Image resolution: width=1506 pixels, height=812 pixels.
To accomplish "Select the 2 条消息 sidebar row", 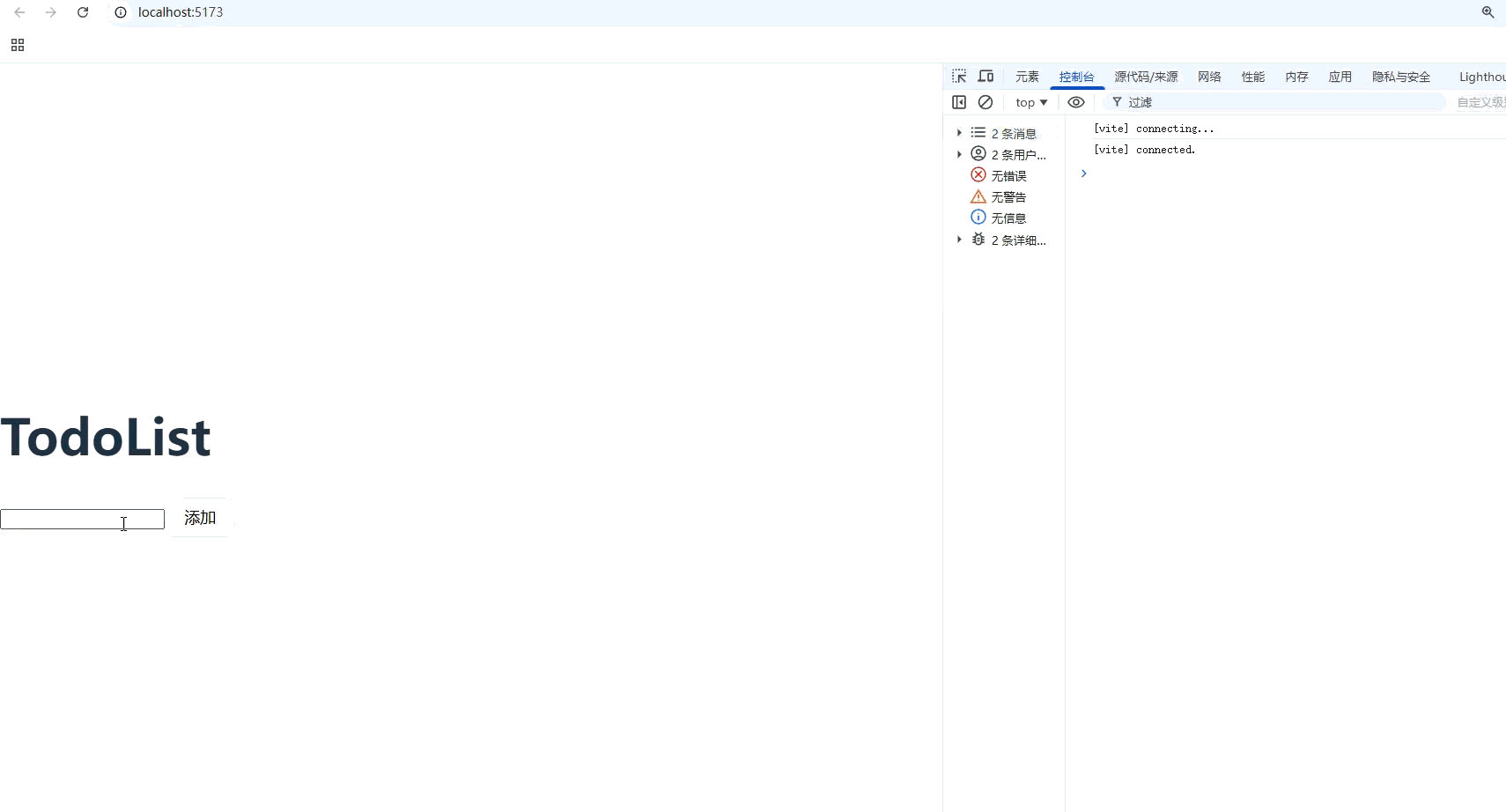I will (x=1004, y=133).
